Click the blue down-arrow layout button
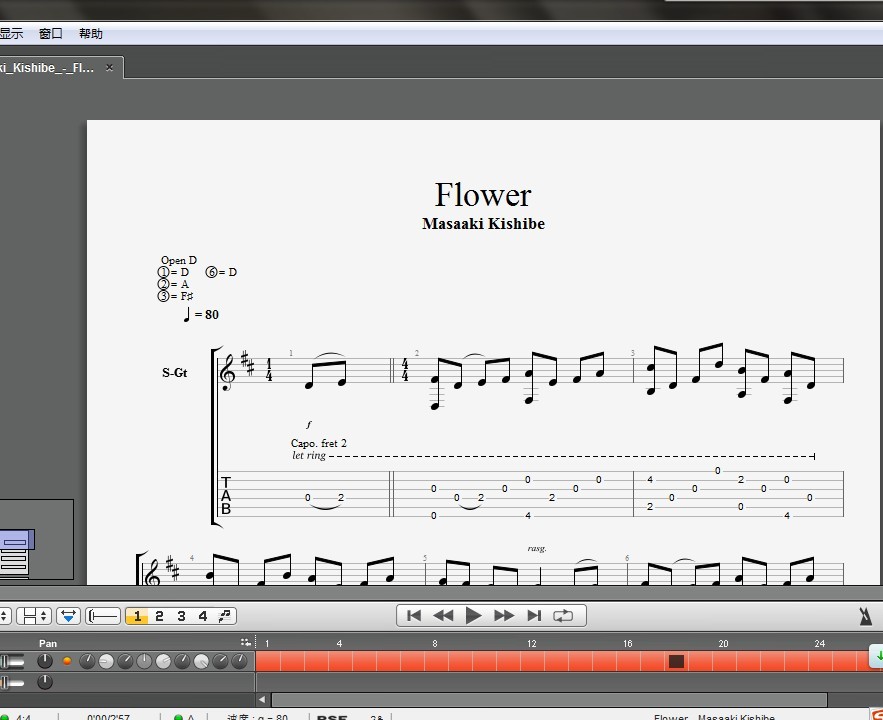This screenshot has height=720, width=883. (69, 616)
